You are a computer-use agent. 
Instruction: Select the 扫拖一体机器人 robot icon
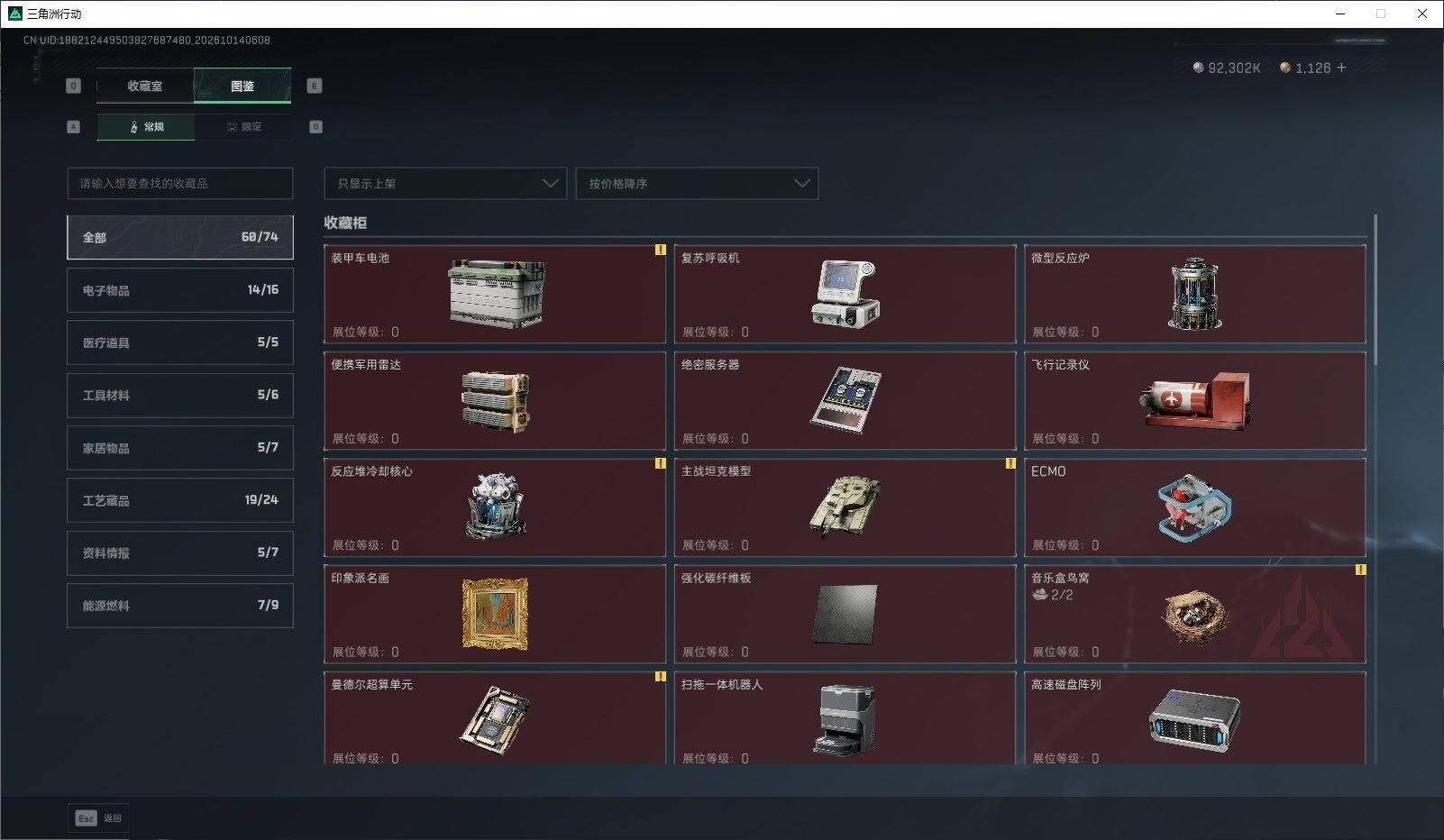[x=845, y=720]
